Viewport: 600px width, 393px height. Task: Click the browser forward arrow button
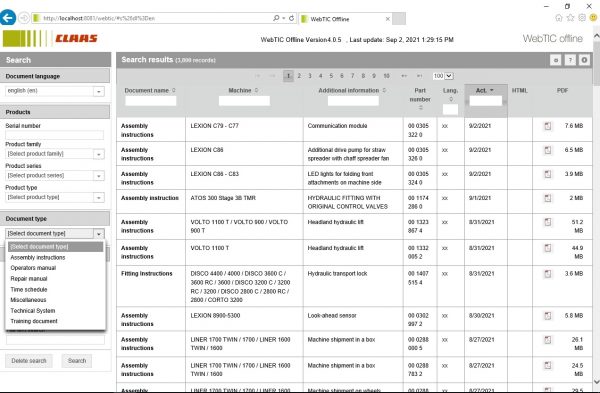[x=24, y=18]
